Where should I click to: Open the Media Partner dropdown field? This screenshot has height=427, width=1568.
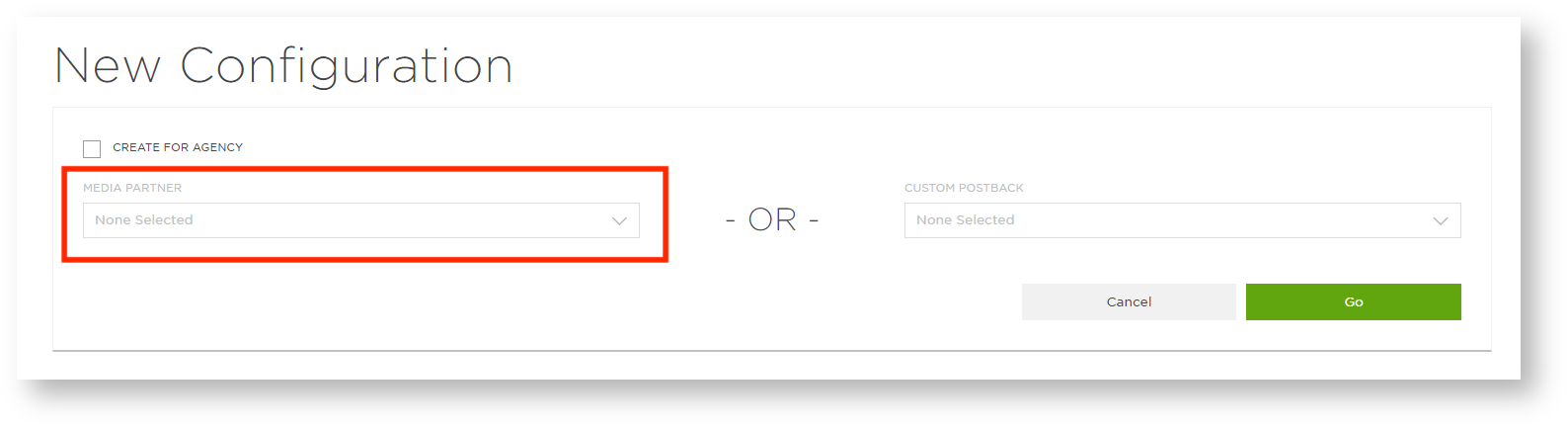360,220
